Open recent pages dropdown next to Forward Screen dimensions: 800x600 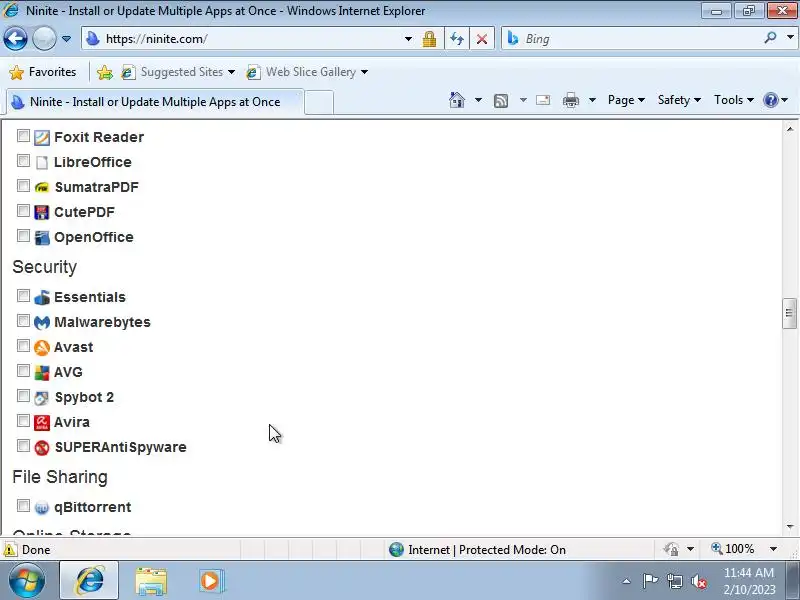click(66, 39)
